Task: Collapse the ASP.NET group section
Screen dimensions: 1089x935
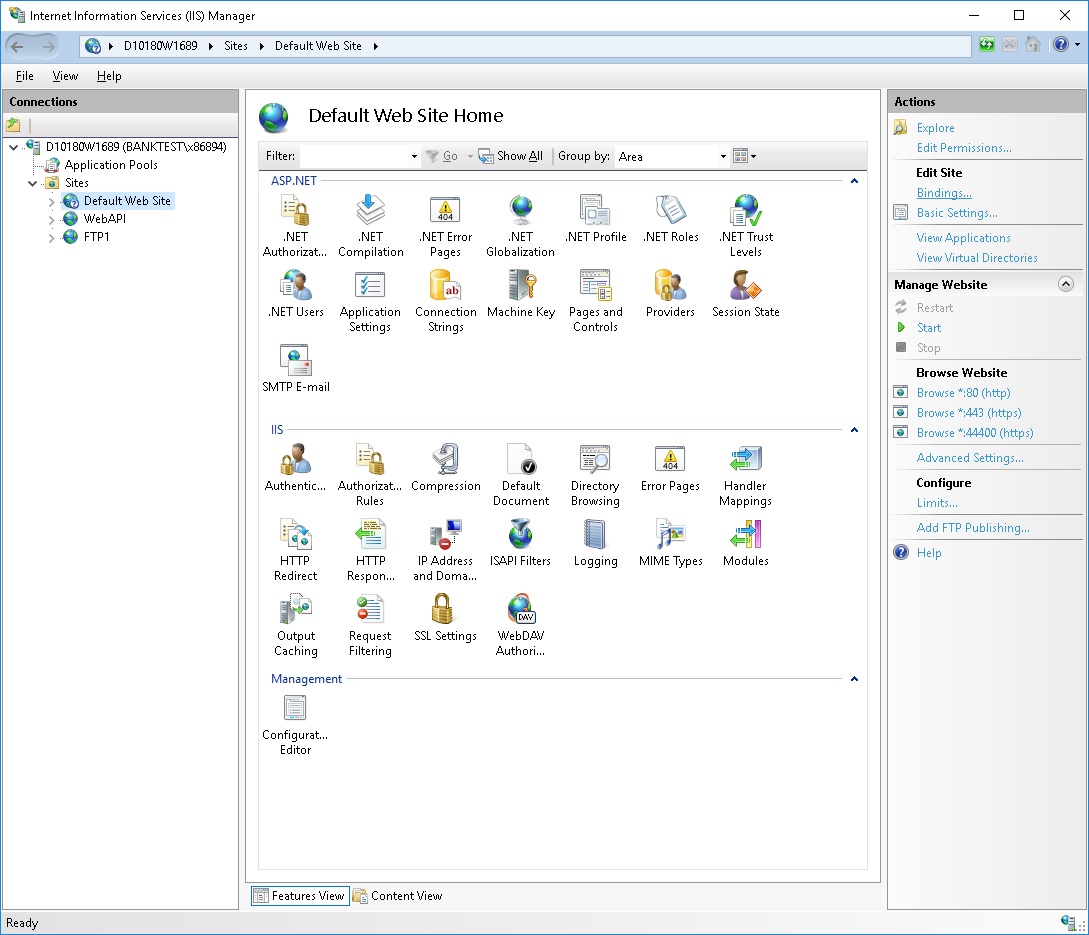Action: tap(854, 181)
